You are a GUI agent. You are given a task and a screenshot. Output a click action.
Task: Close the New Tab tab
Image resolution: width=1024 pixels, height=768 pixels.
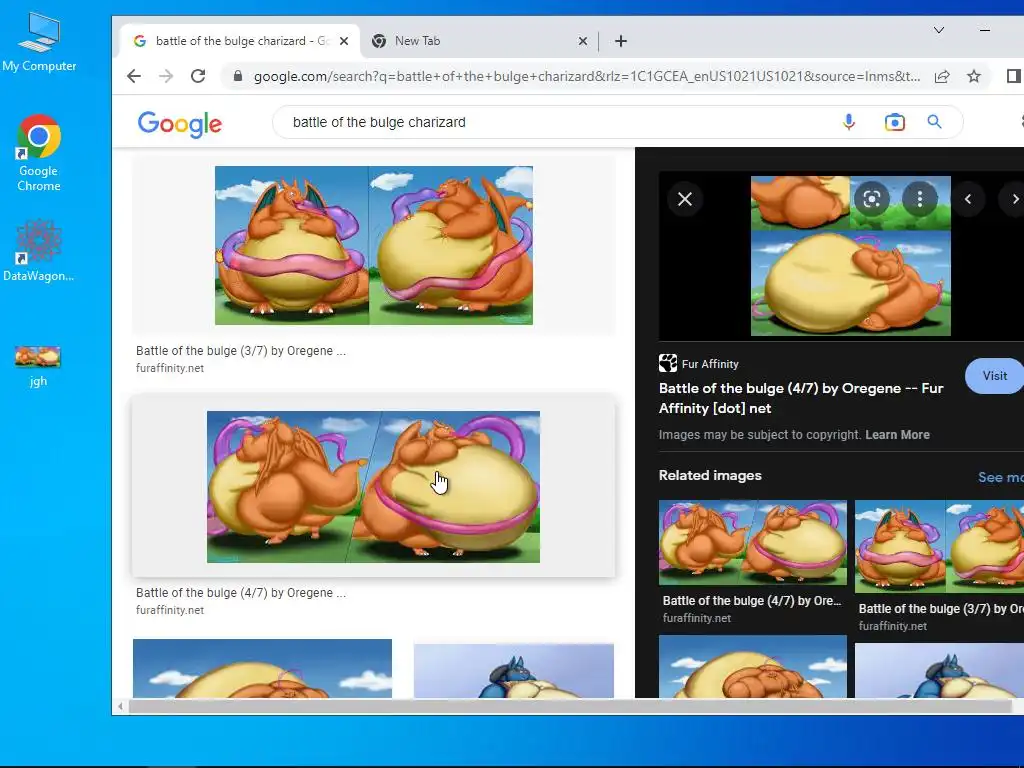[583, 41]
